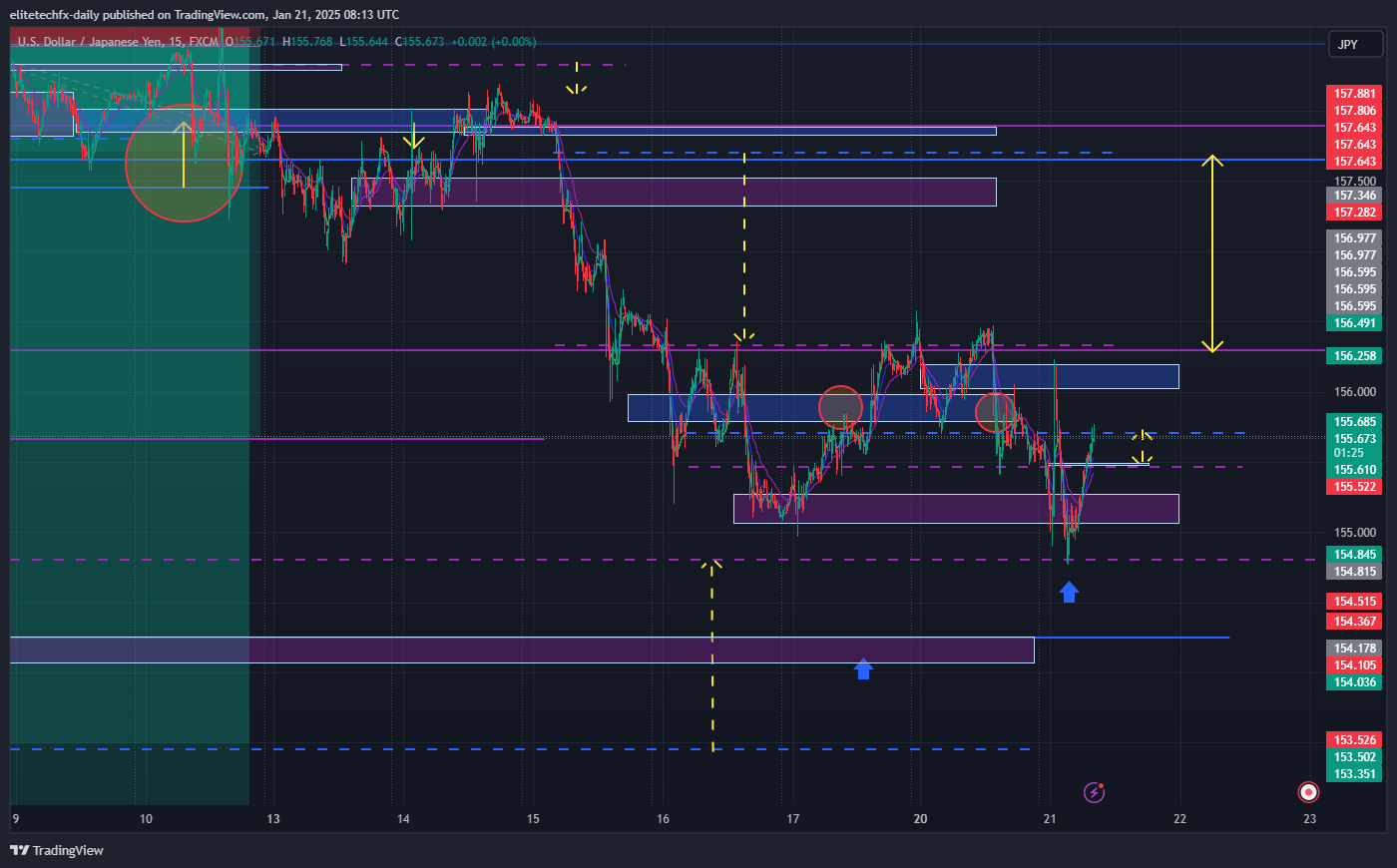
Task: Select the 153.526 red price label
Action: click(1355, 740)
